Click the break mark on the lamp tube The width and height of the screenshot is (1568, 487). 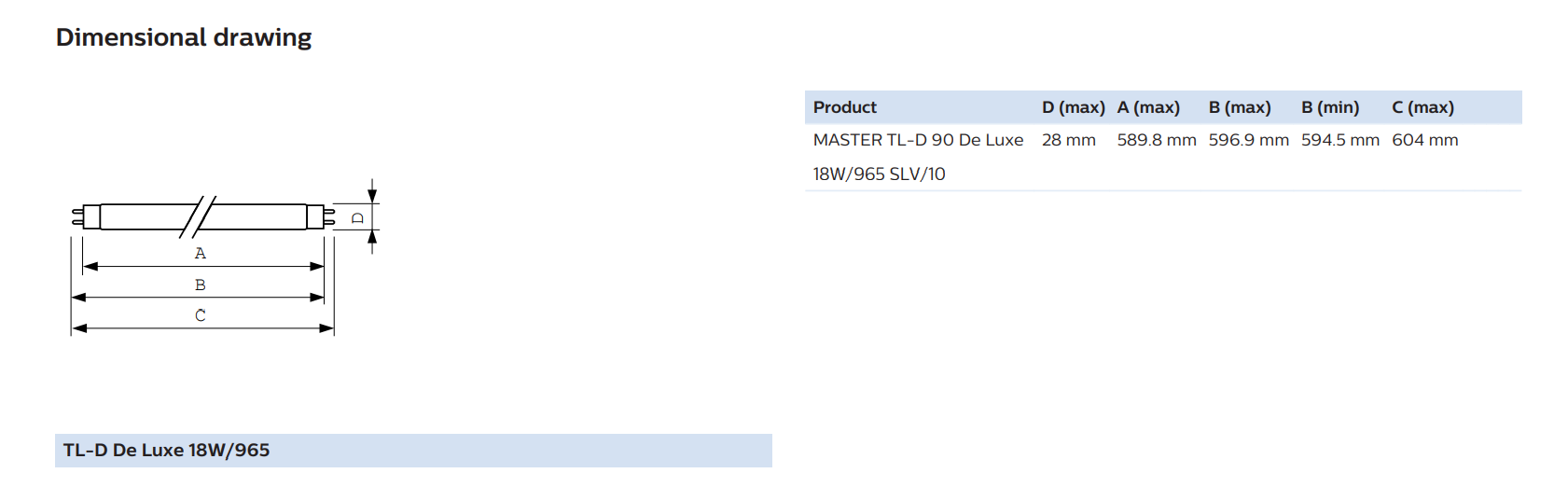(x=198, y=217)
